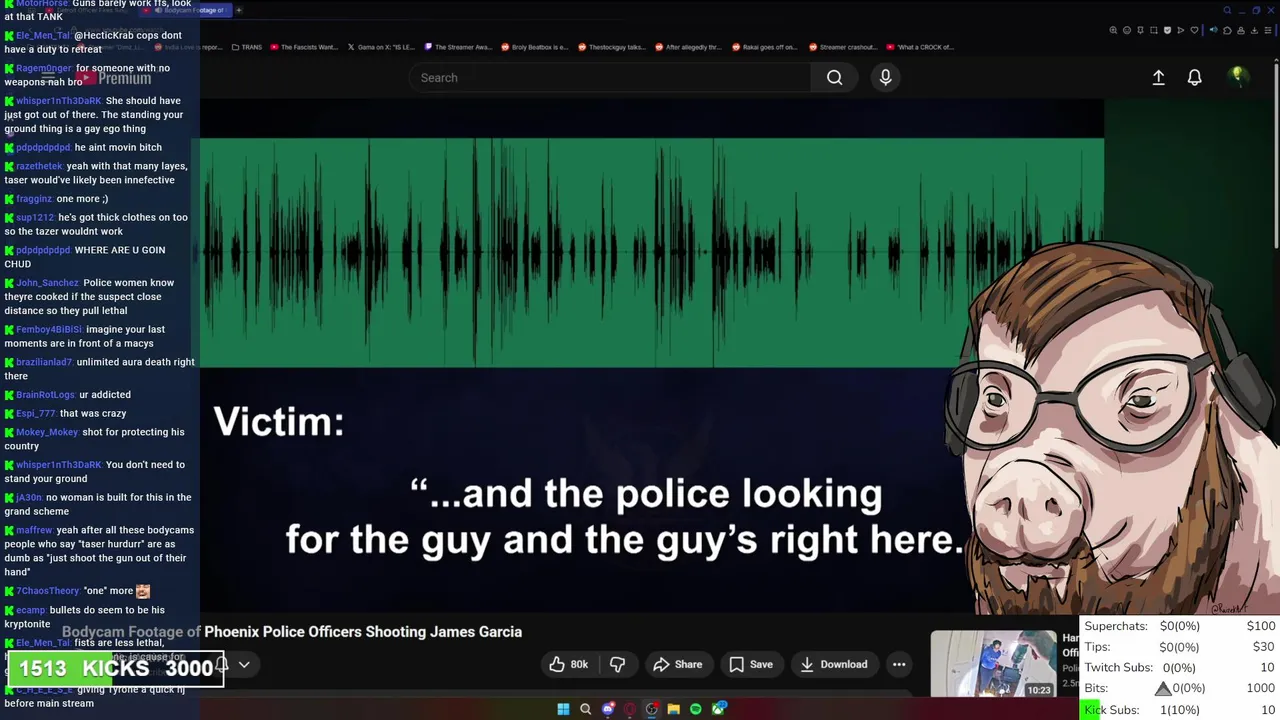This screenshot has width=1280, height=720.
Task: Click chat username whisper1nTh3DaRK saying 'She should have'
Action: (x=59, y=101)
